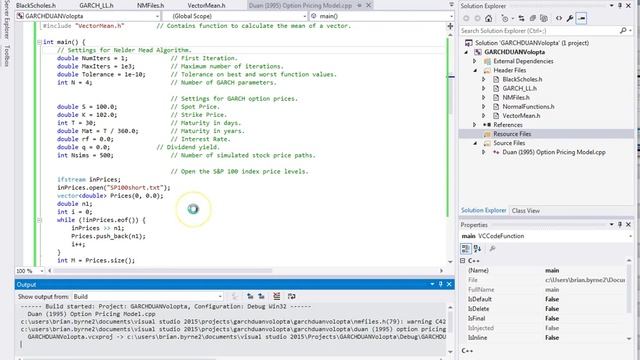Collapse the int main() code block
This screenshot has height=360, width=640.
tap(39, 42)
